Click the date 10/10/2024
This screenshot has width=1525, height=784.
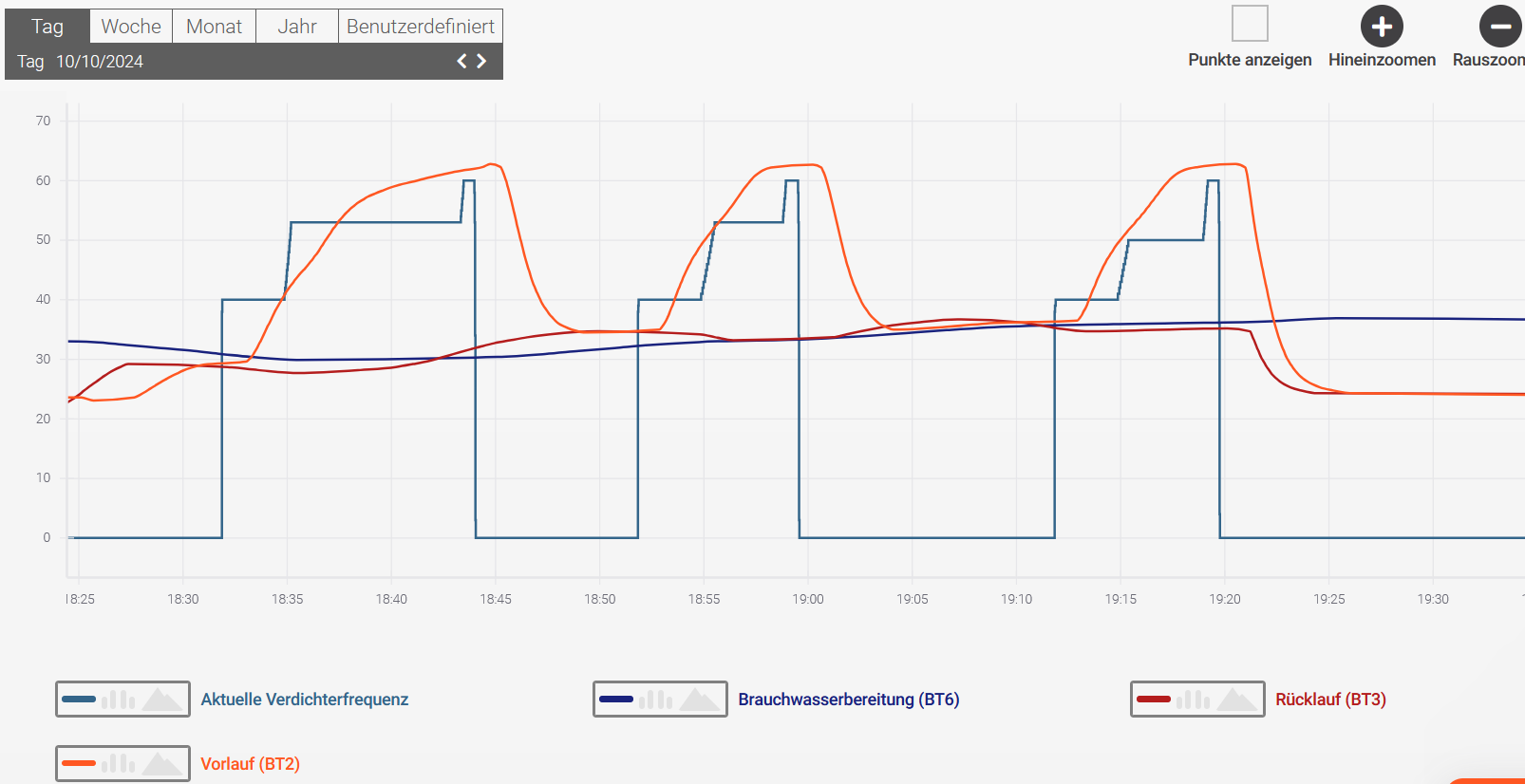100,62
